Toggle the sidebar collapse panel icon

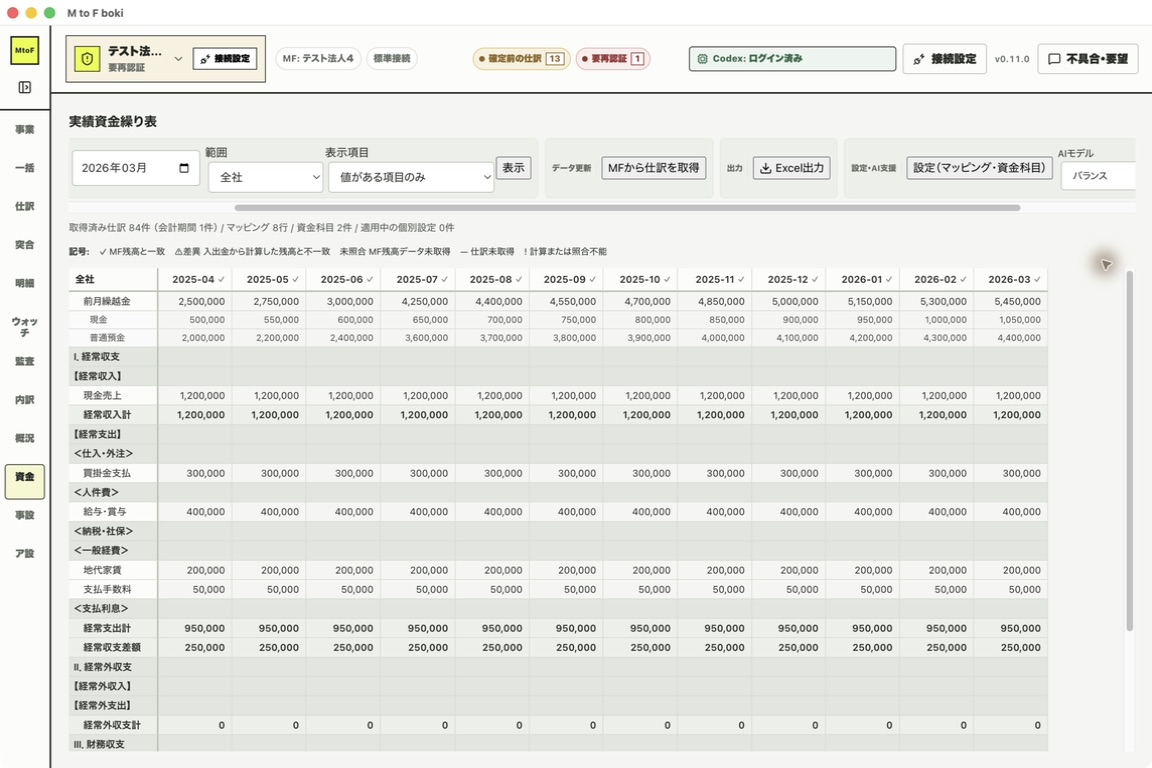pos(24,87)
